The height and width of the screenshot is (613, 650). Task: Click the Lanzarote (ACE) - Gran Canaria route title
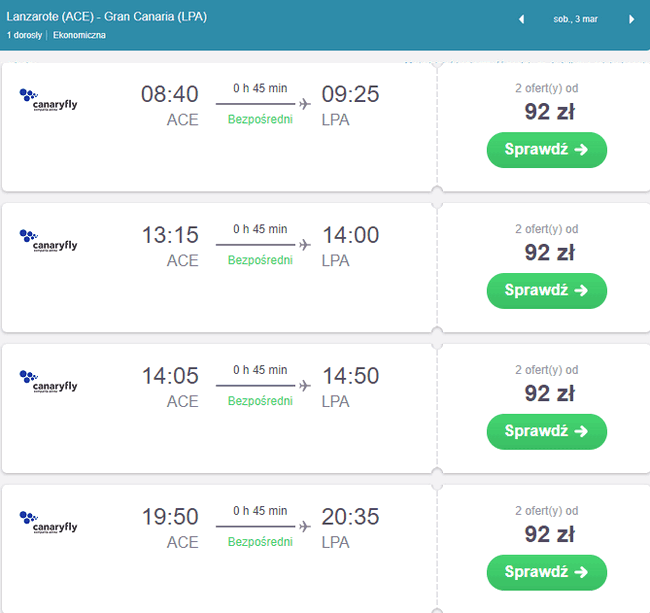107,17
